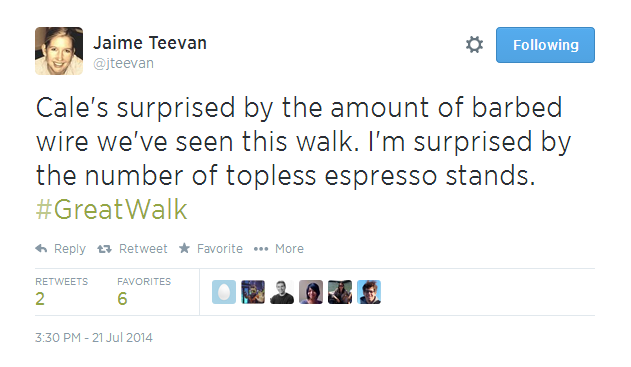
Task: Open the three-dot More menu
Action: 261,249
